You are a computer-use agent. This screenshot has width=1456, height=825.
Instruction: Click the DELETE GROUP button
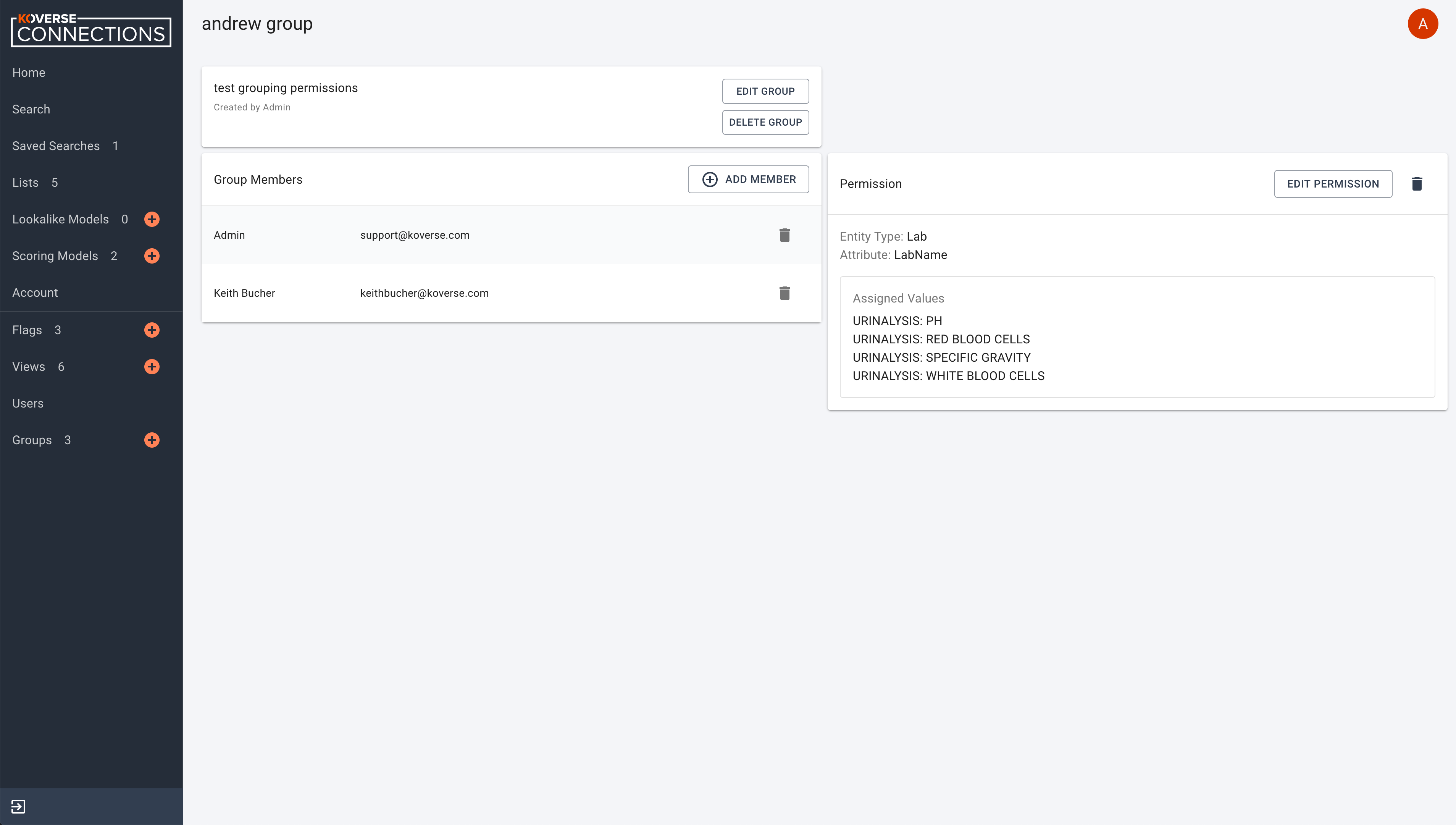click(765, 122)
